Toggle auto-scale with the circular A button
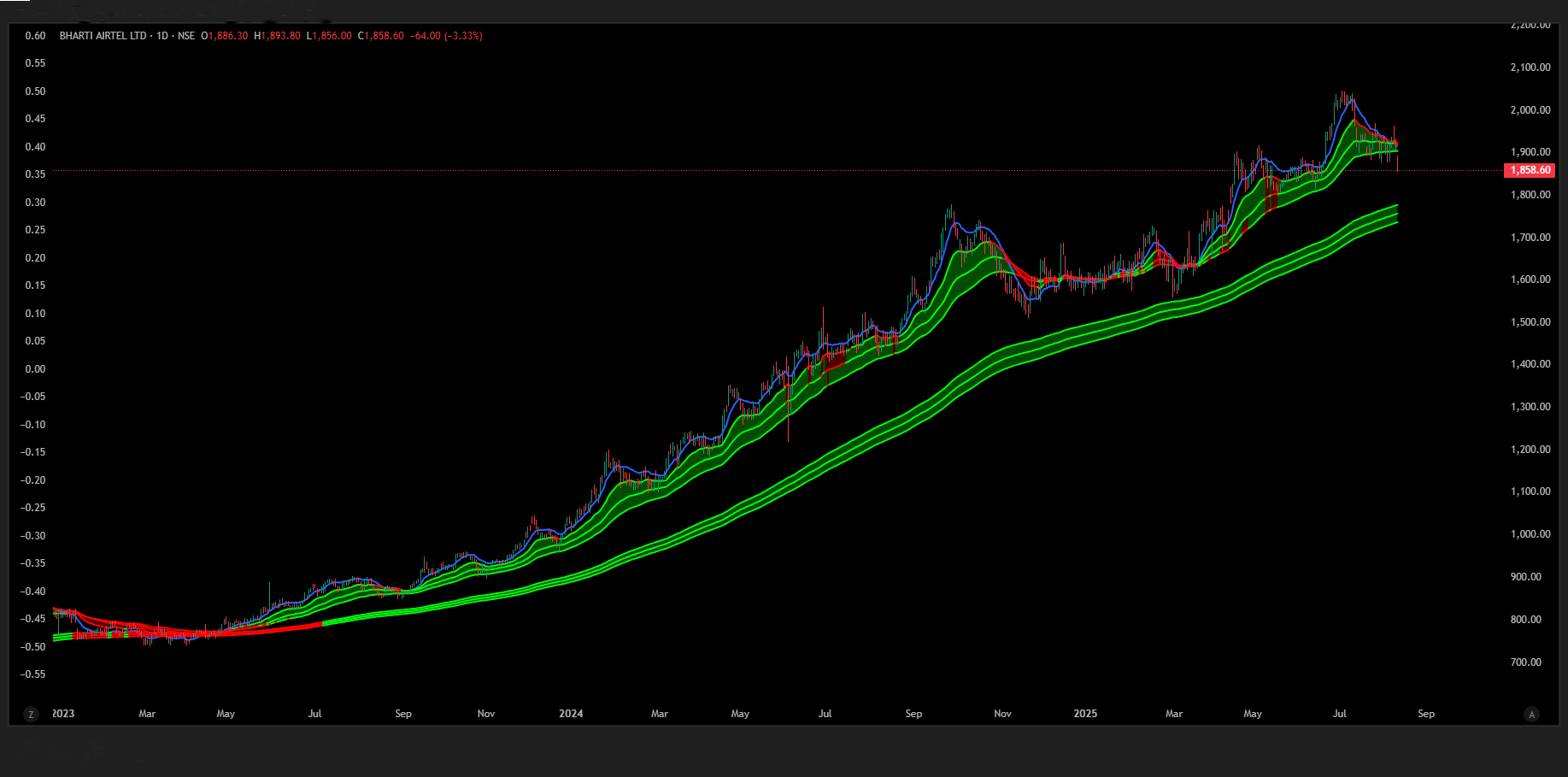This screenshot has width=1568, height=777. 1531,714
